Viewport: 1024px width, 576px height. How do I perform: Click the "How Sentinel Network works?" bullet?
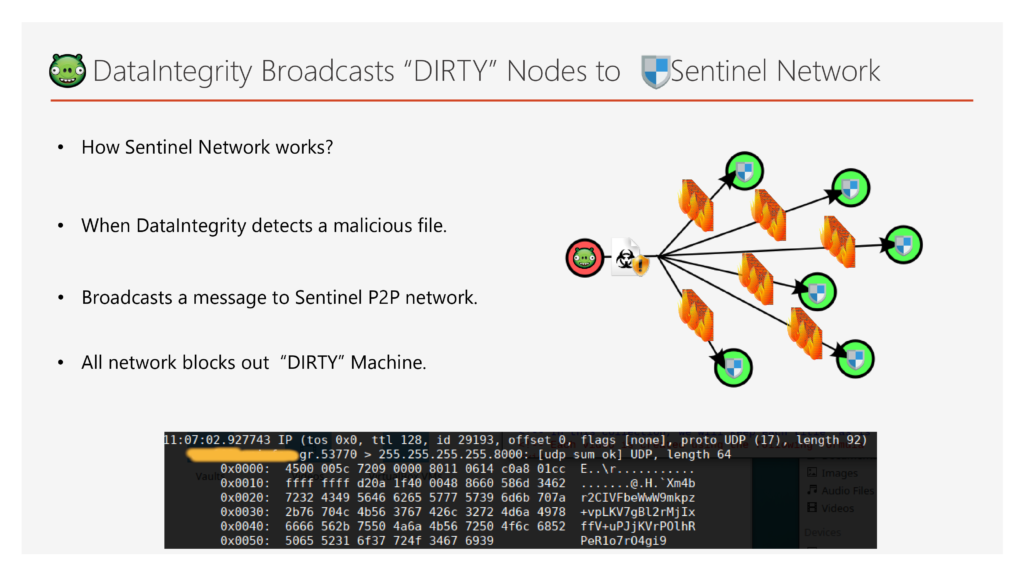coord(207,147)
